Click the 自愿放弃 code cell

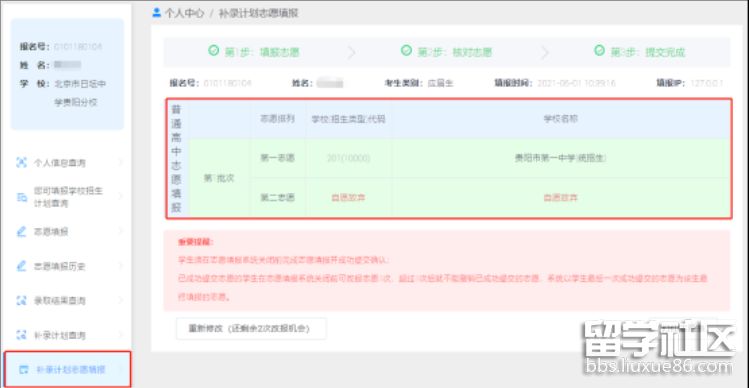(x=348, y=197)
